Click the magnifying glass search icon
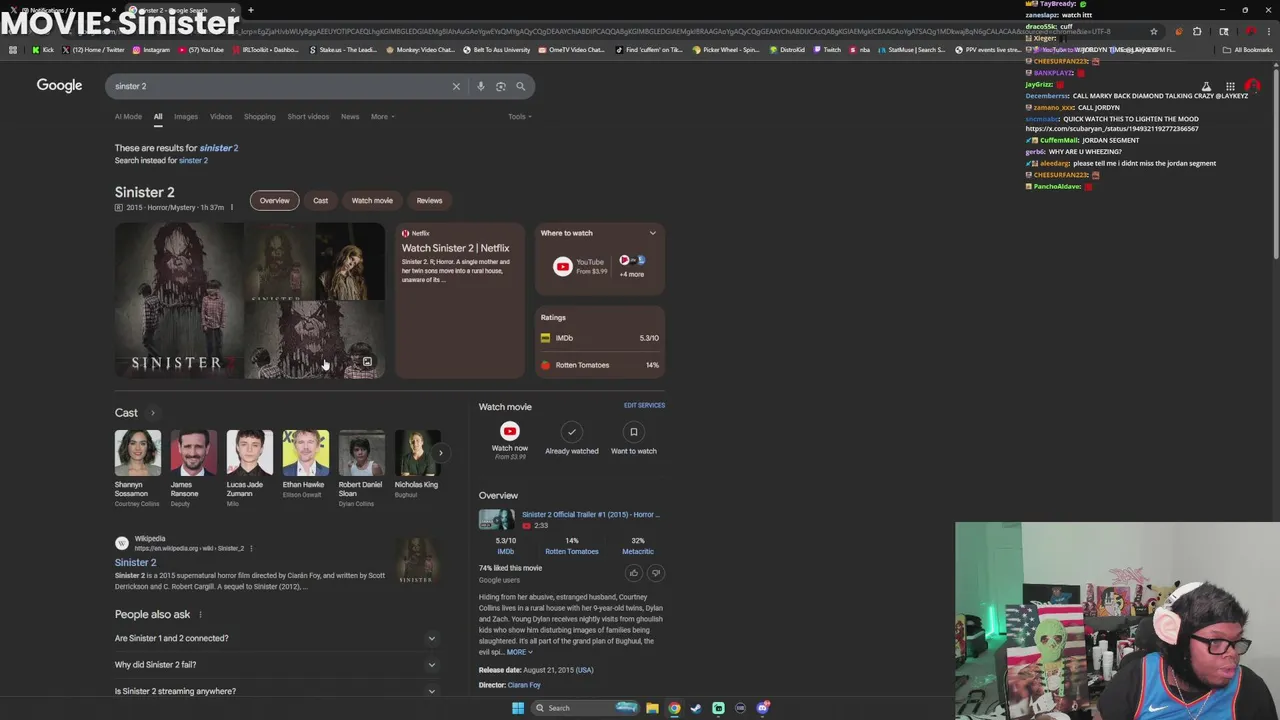 [521, 86]
